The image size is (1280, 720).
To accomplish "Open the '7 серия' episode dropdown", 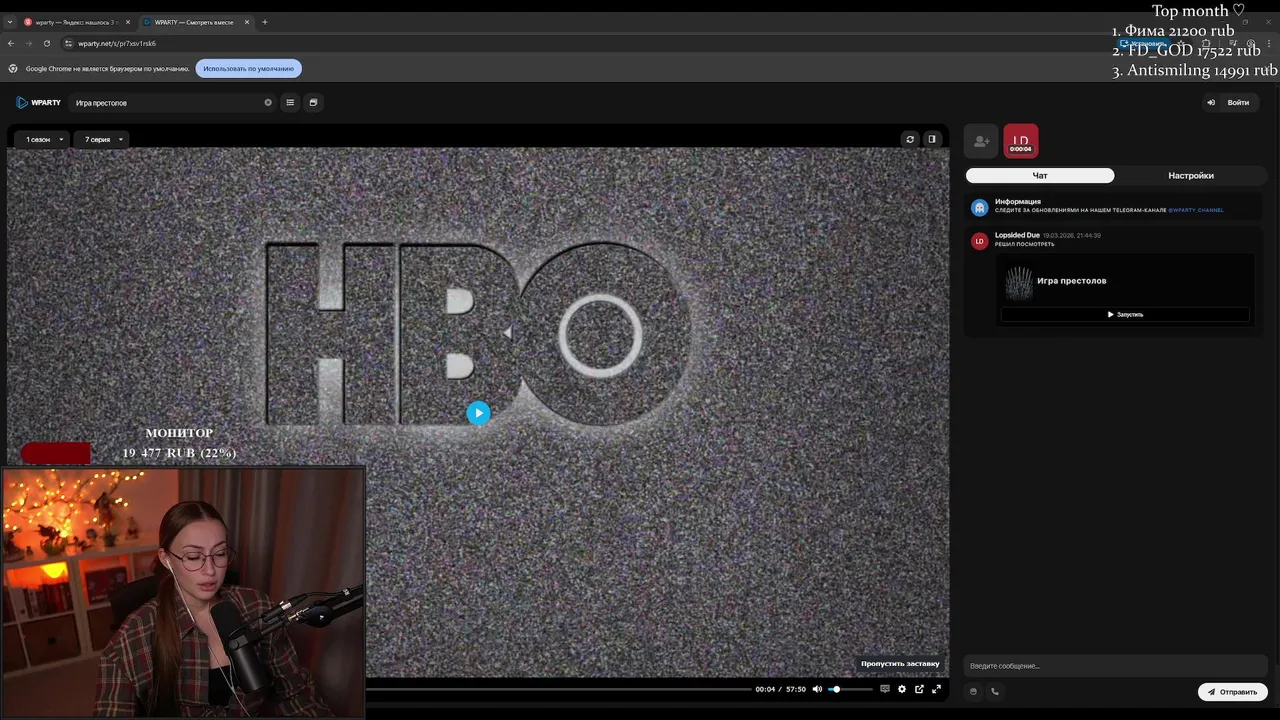I will 103,139.
